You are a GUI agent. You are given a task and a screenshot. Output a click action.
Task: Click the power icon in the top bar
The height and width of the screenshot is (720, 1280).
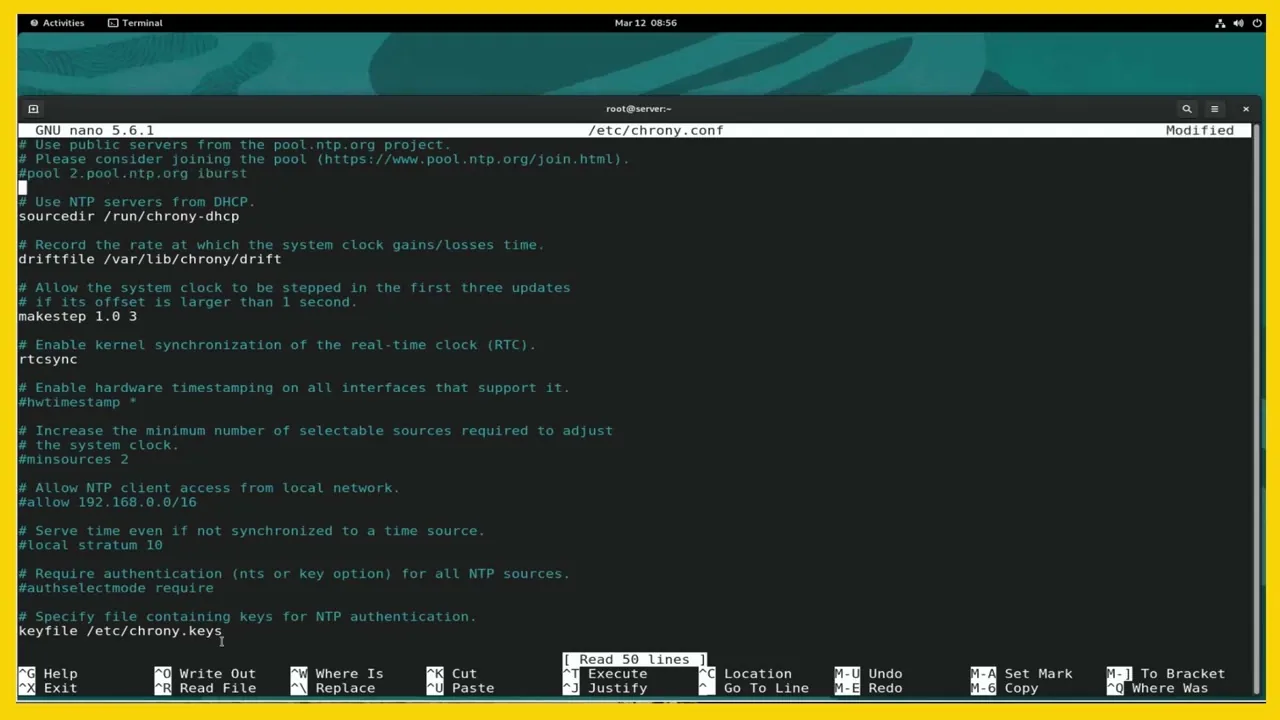[1257, 22]
